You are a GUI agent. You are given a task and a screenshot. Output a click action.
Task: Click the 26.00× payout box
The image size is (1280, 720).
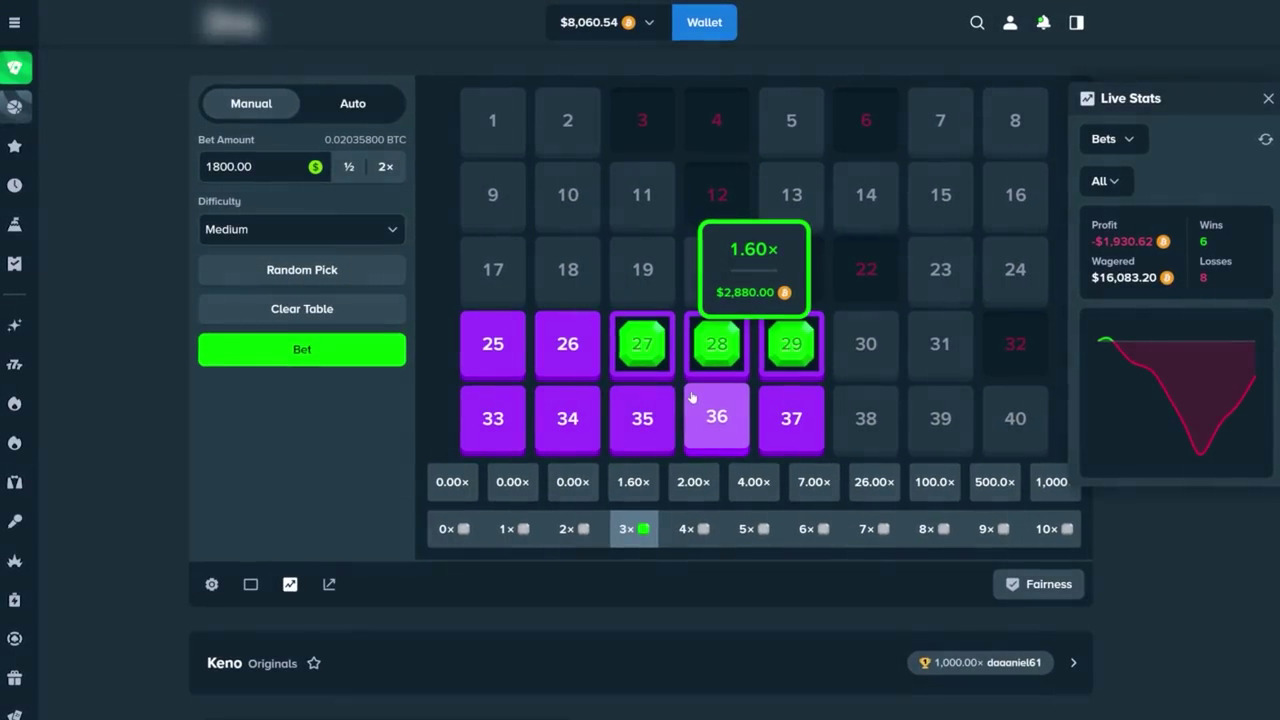click(874, 482)
